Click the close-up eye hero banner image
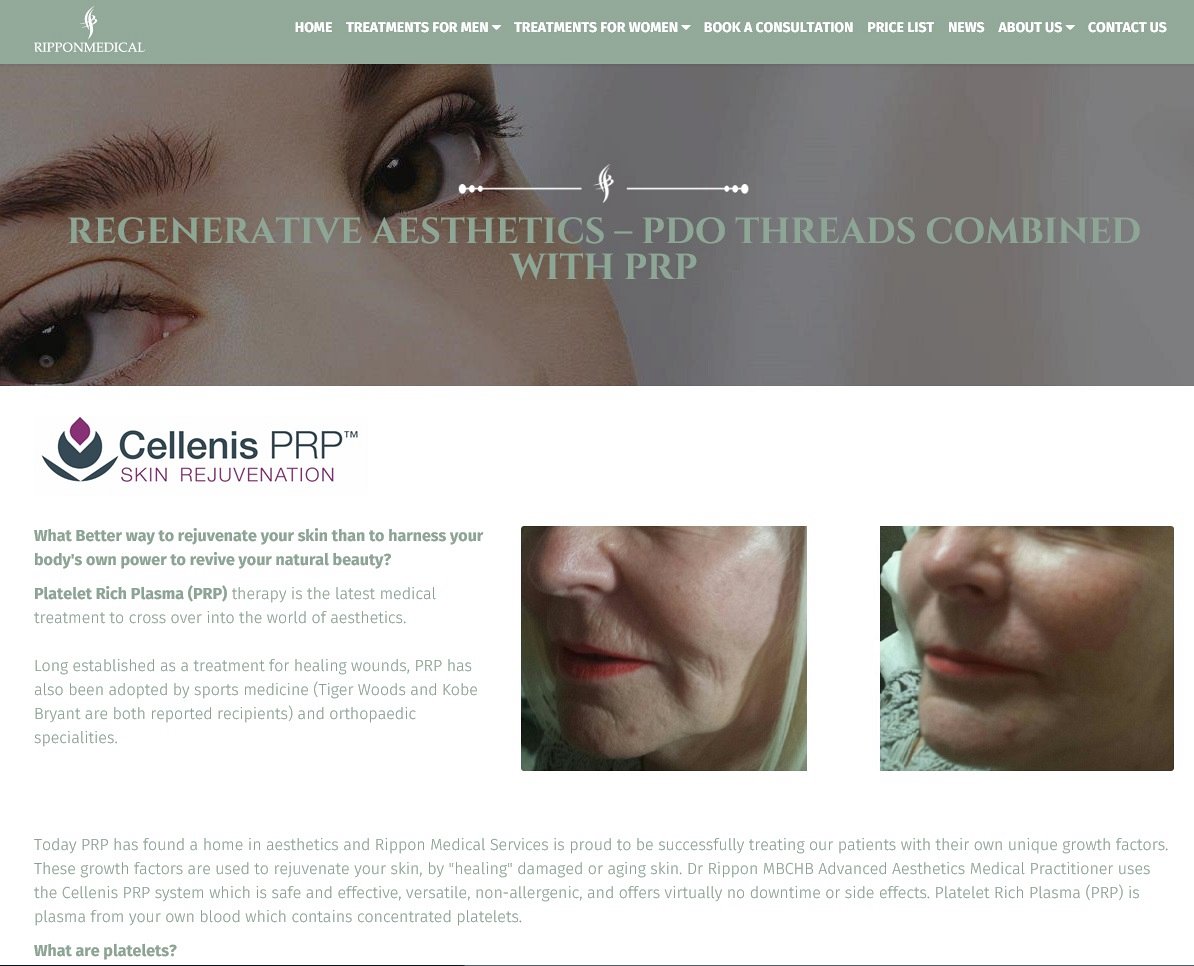 click(597, 225)
